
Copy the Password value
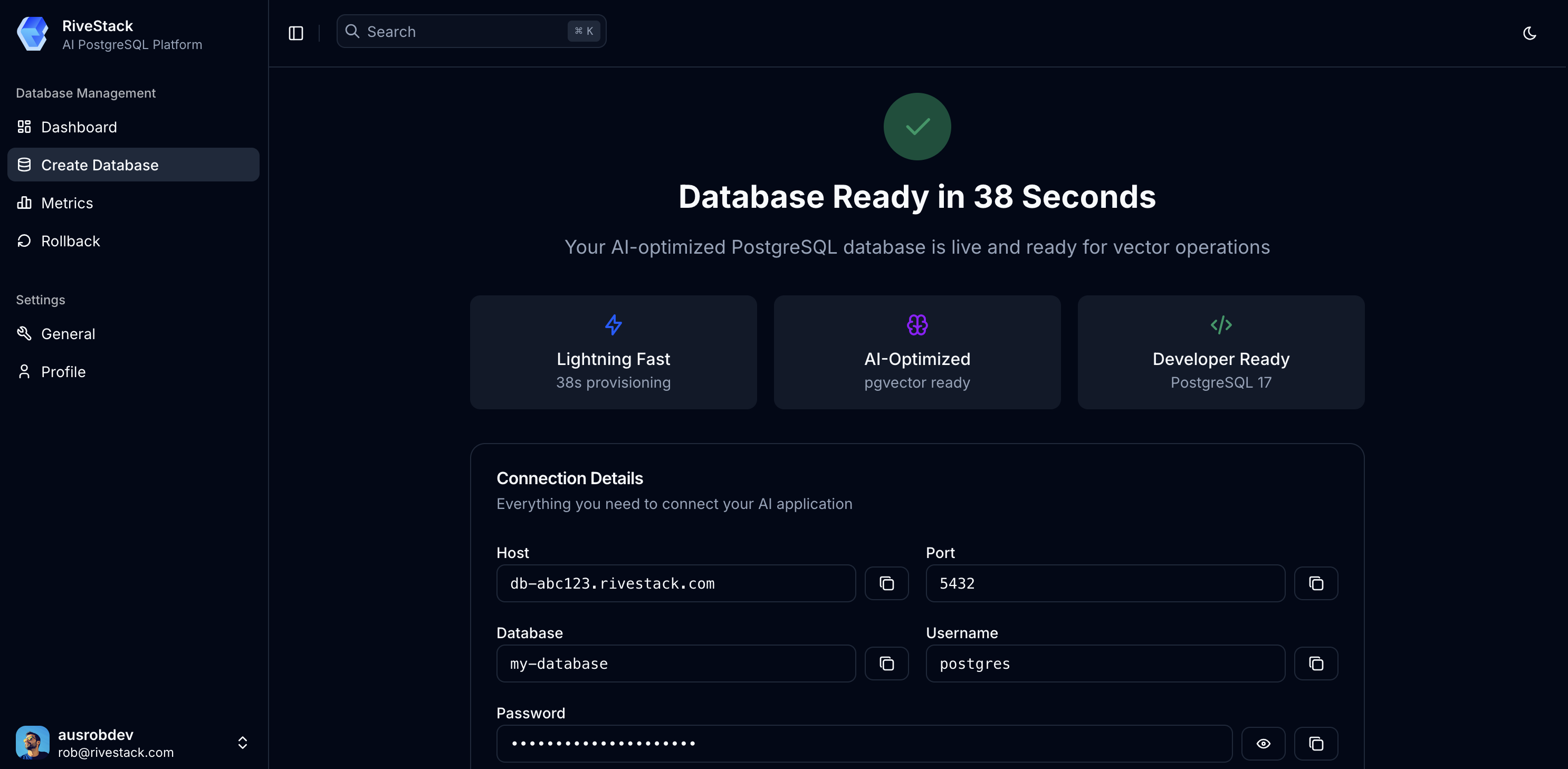click(x=1315, y=744)
